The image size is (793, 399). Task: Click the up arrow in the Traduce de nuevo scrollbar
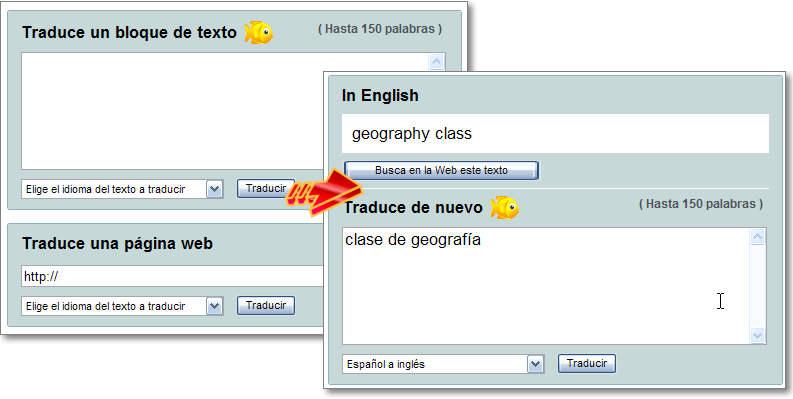coord(757,237)
